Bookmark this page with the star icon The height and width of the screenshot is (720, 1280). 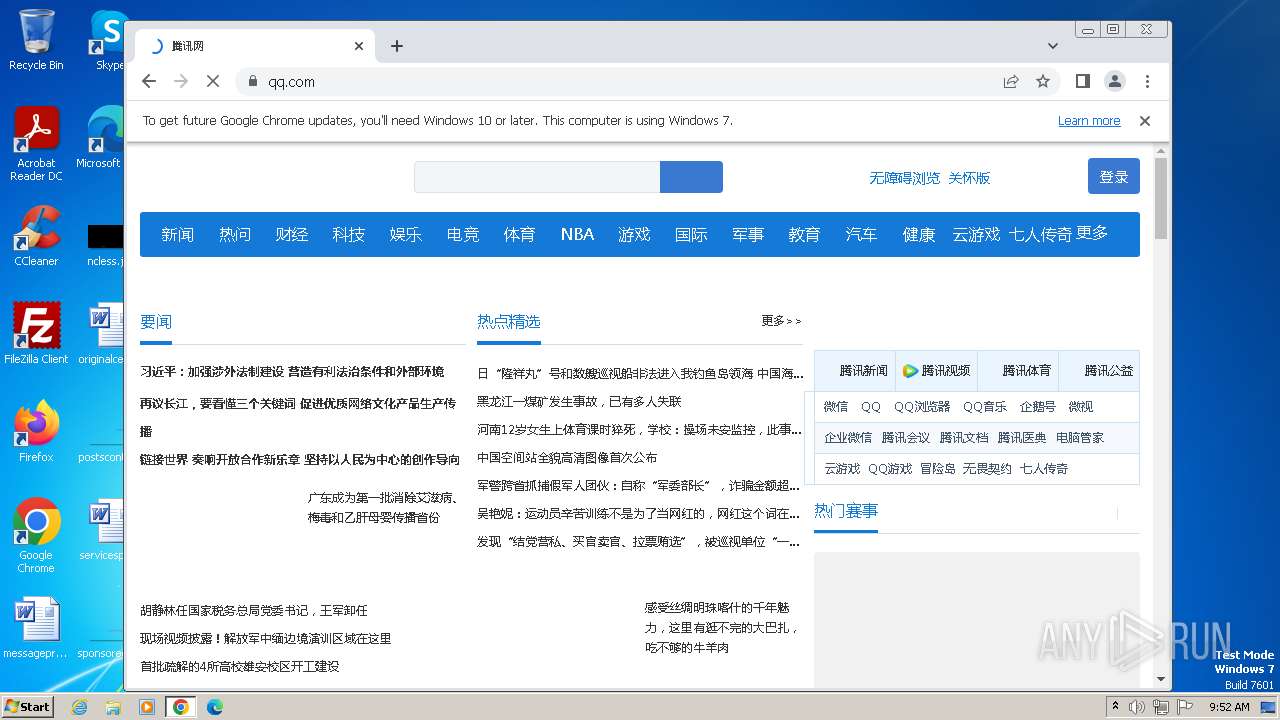1043,82
